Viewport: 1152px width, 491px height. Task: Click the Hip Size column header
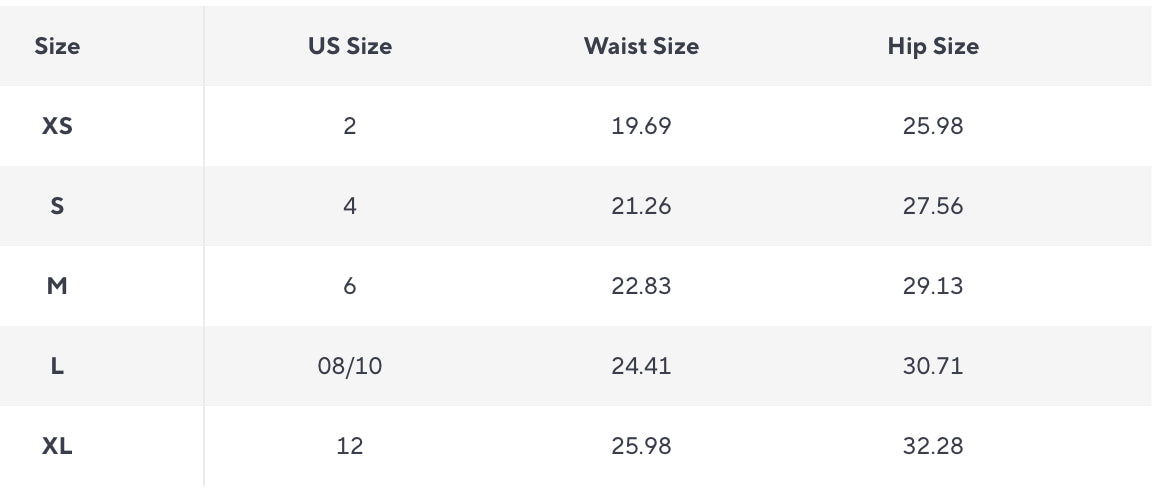[932, 46]
